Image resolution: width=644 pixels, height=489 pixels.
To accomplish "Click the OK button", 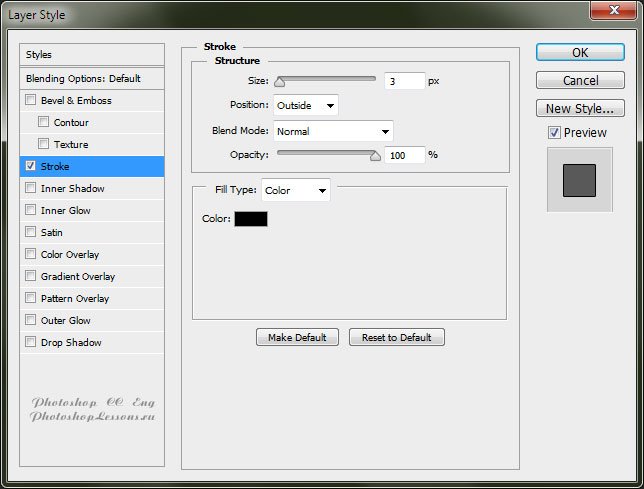I will pyautogui.click(x=580, y=53).
